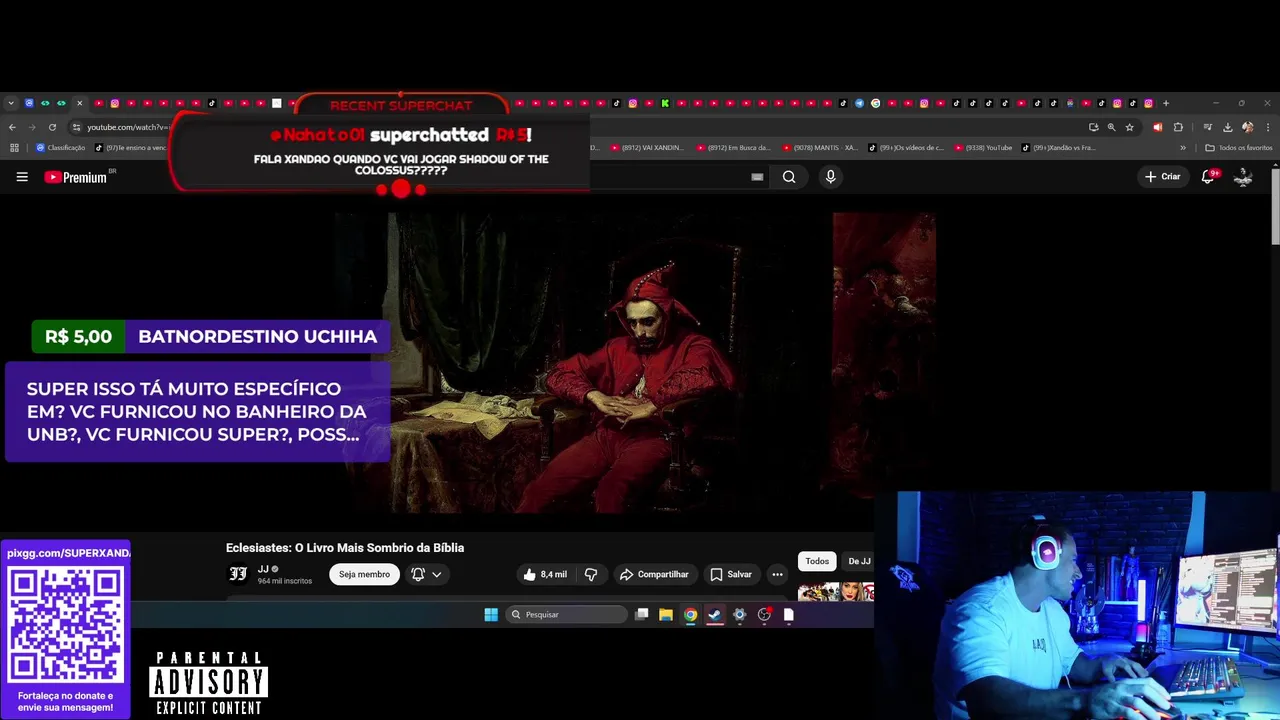Open the (9338) YouTube bookmark
The height and width of the screenshot is (720, 1280).
(x=983, y=148)
